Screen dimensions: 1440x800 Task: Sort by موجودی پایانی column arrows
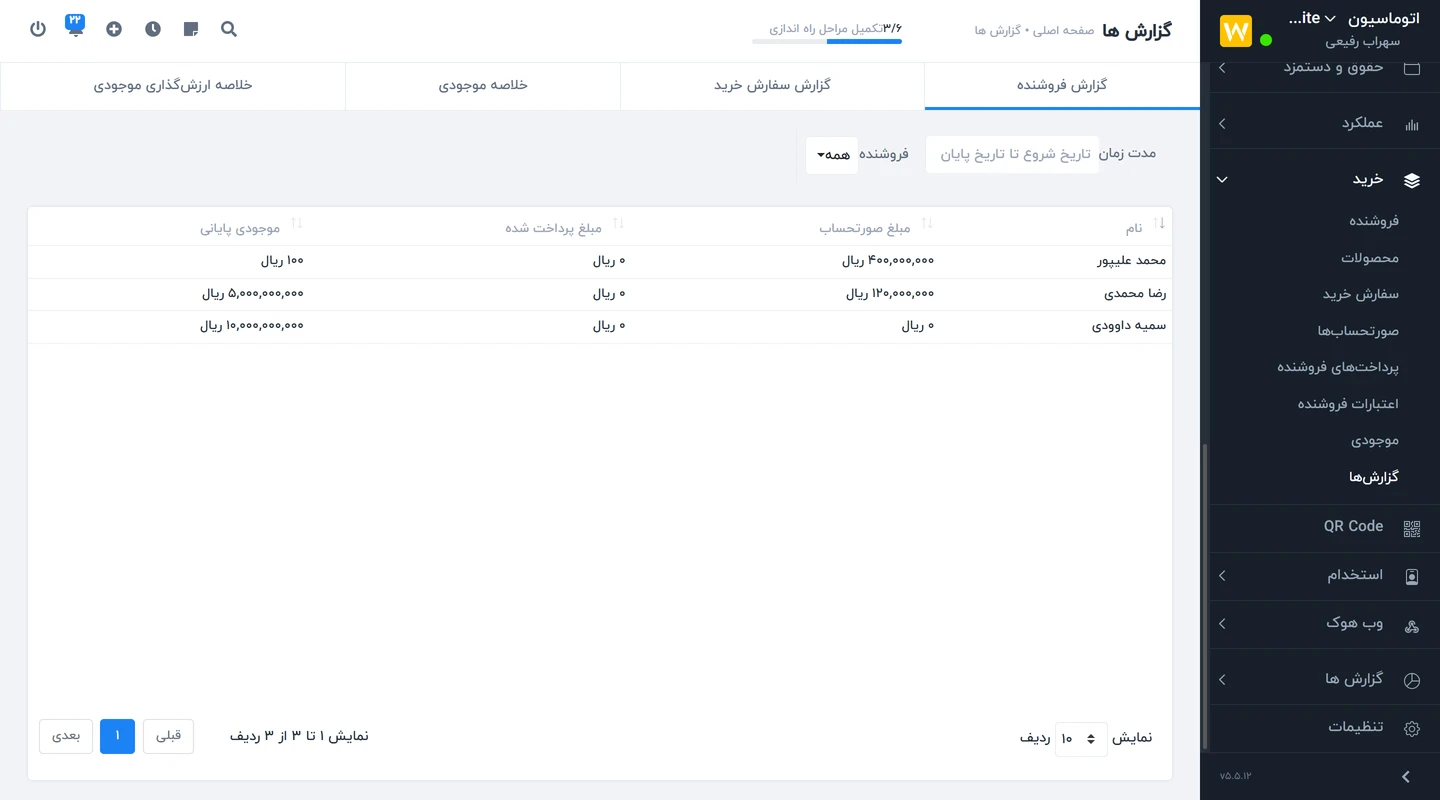coord(296,224)
